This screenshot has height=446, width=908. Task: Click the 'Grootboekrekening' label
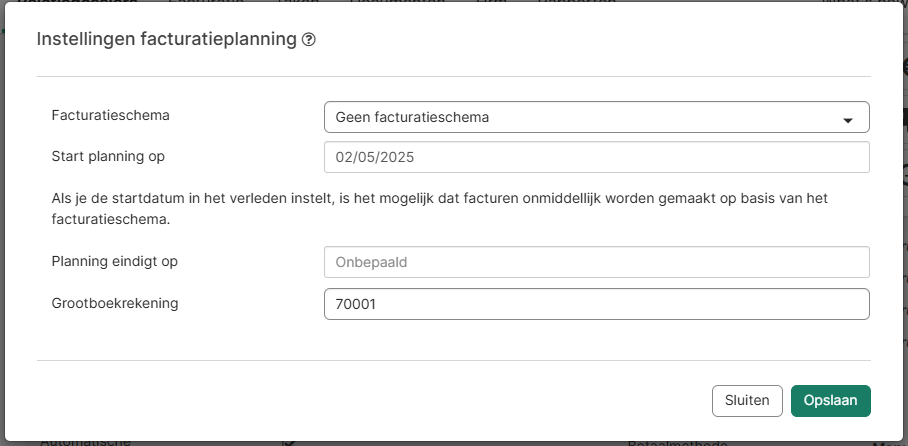(x=115, y=302)
